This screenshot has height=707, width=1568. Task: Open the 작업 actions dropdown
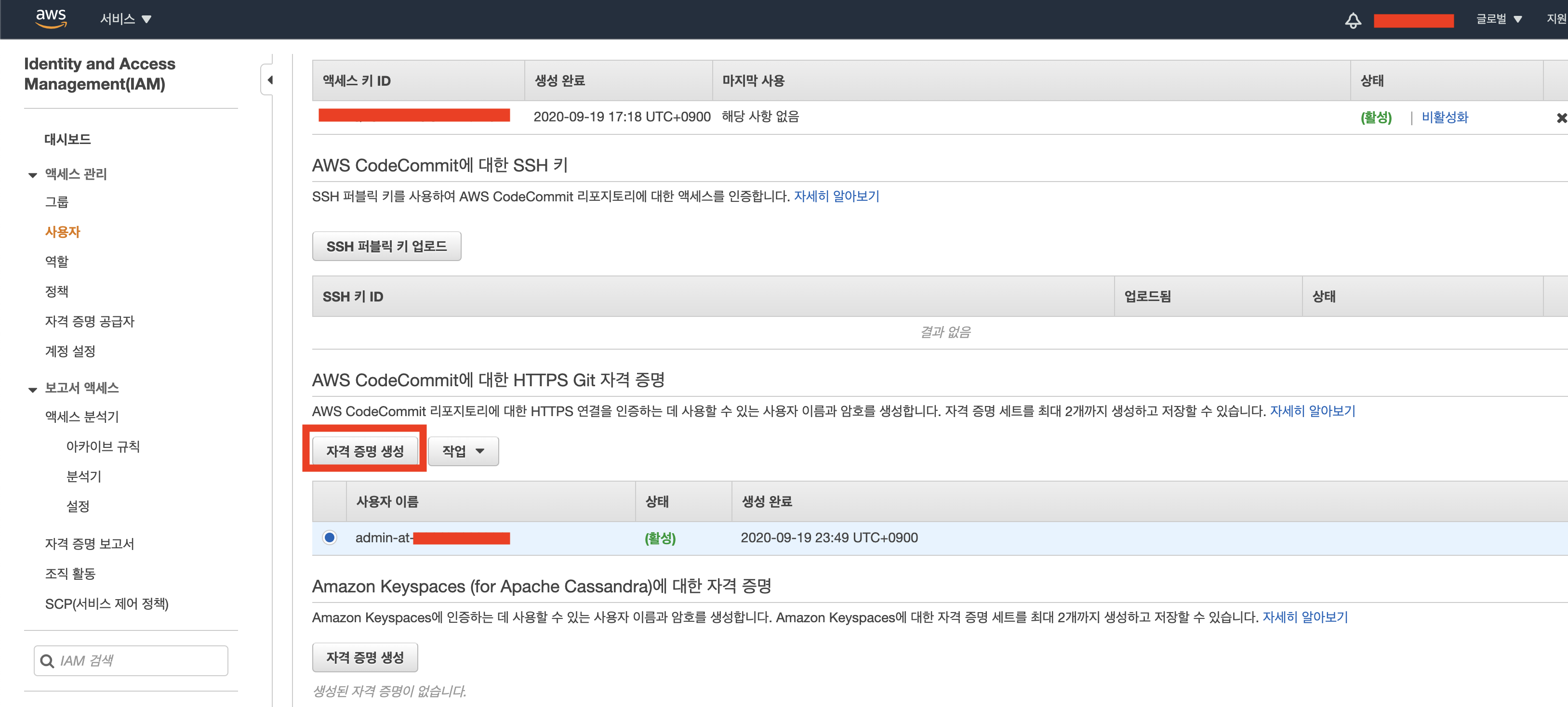463,451
